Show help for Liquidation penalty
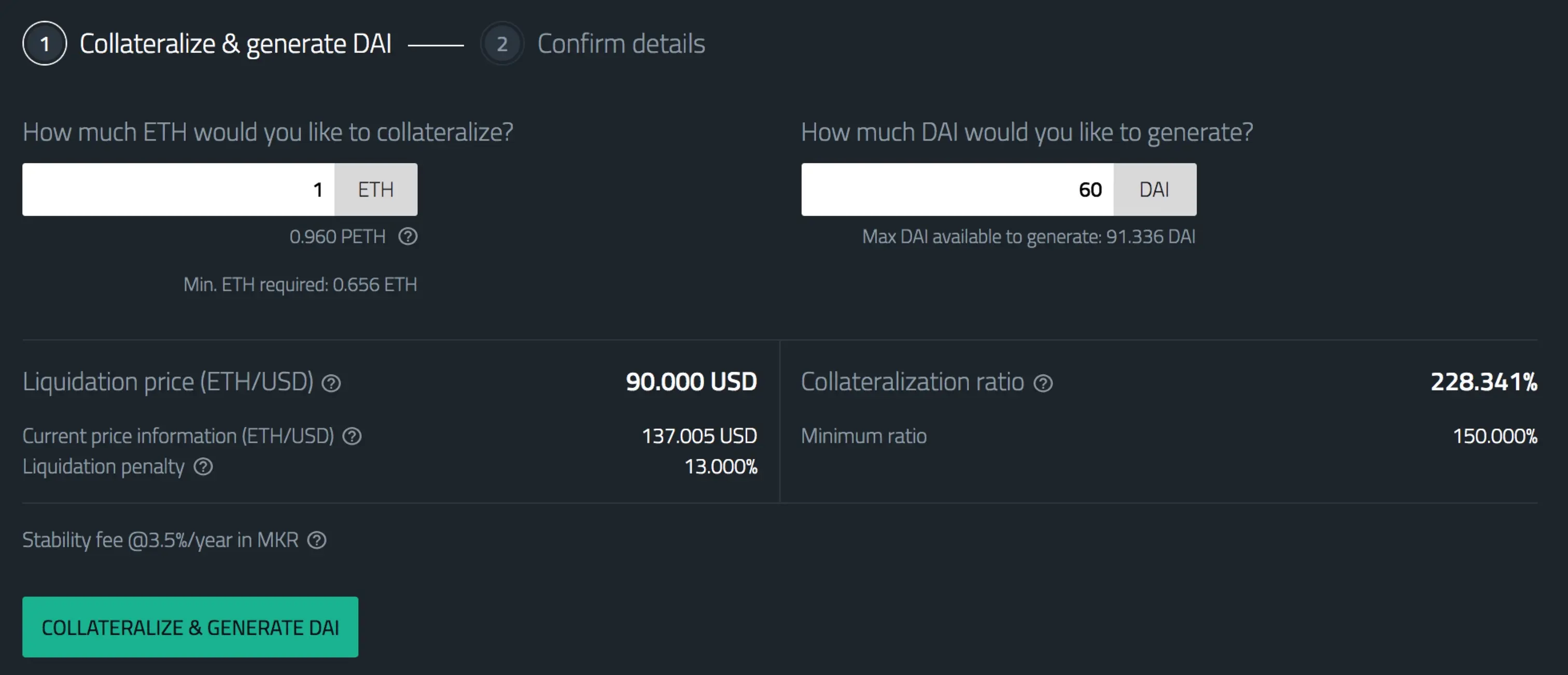Image resolution: width=1568 pixels, height=675 pixels. 203,467
